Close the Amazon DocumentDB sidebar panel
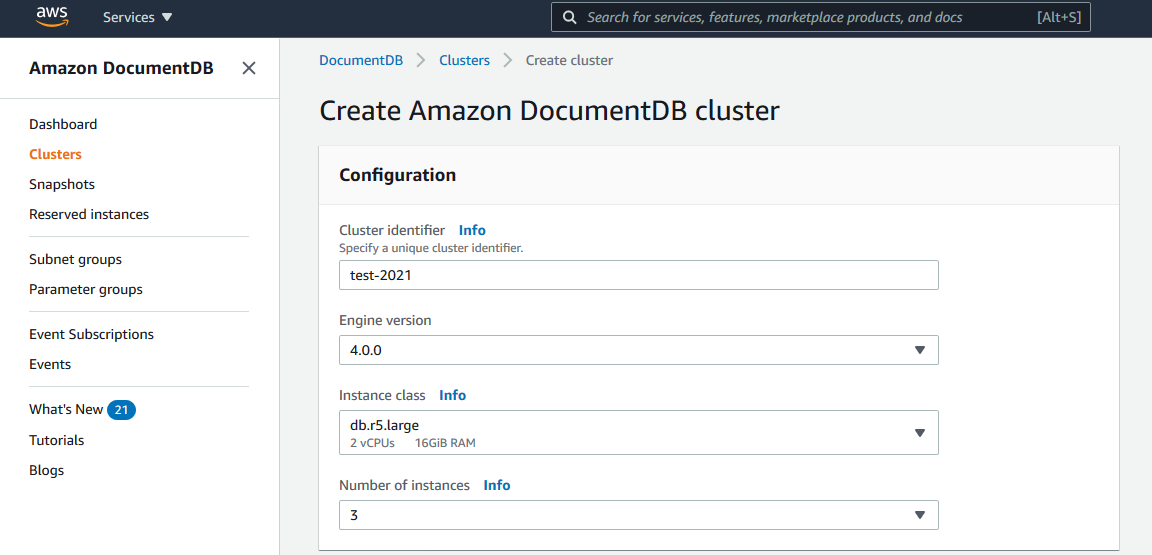The width and height of the screenshot is (1152, 555). click(x=249, y=68)
